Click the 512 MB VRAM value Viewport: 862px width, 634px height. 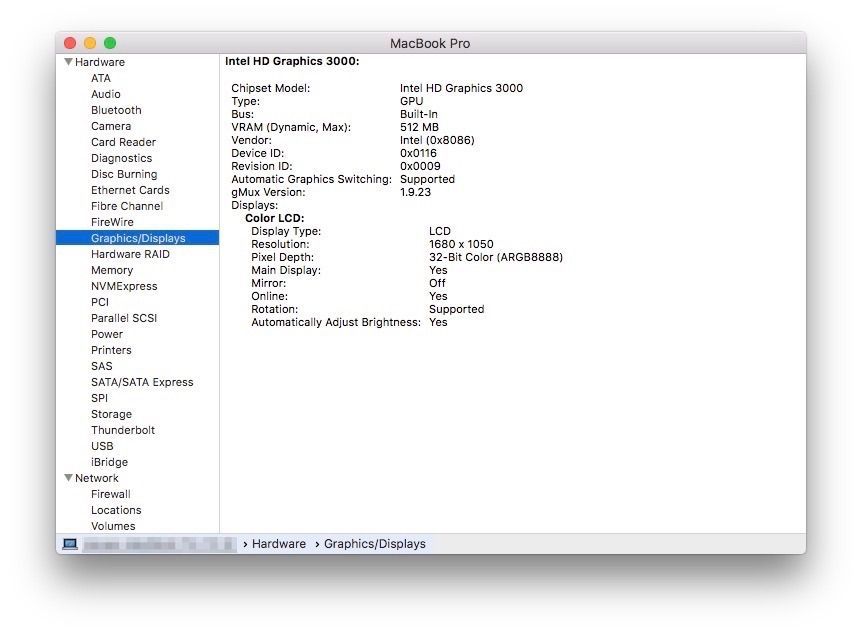[419, 127]
